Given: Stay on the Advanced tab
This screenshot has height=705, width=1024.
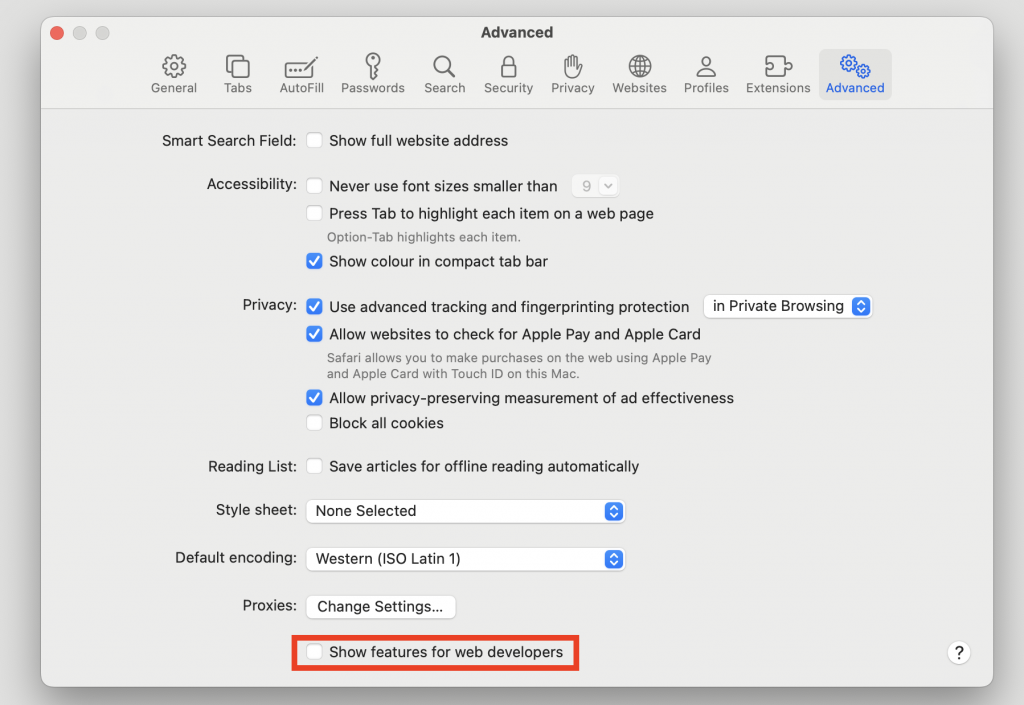Looking at the screenshot, I should point(855,73).
